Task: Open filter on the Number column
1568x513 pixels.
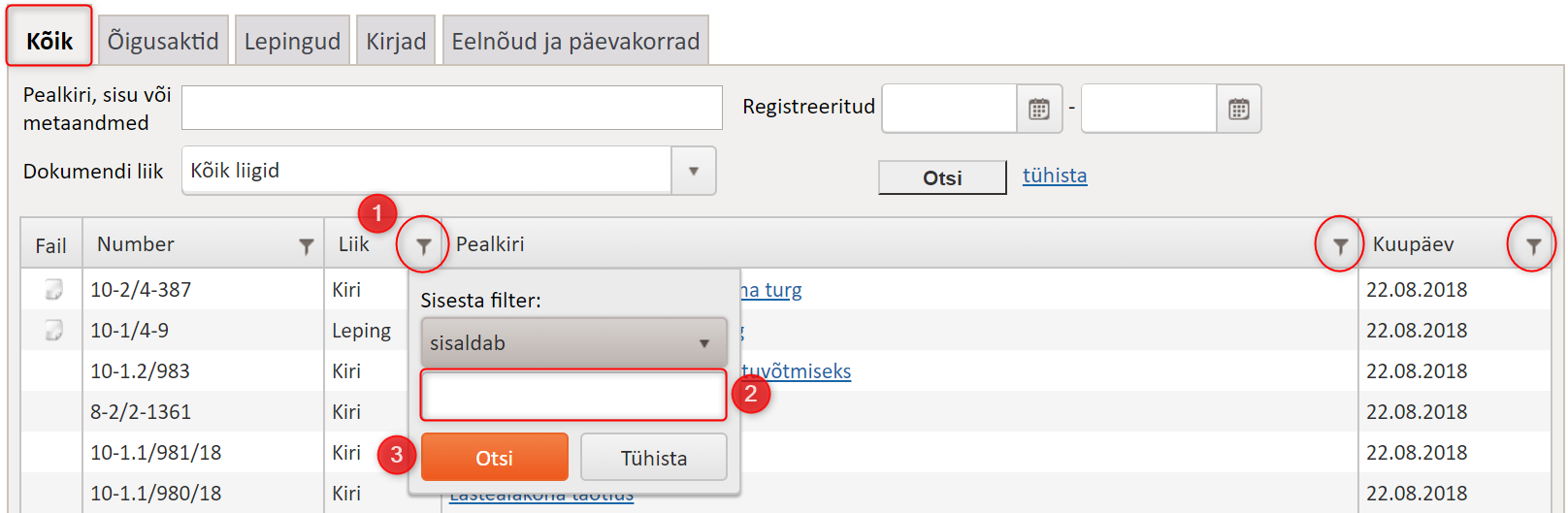Action: (307, 246)
